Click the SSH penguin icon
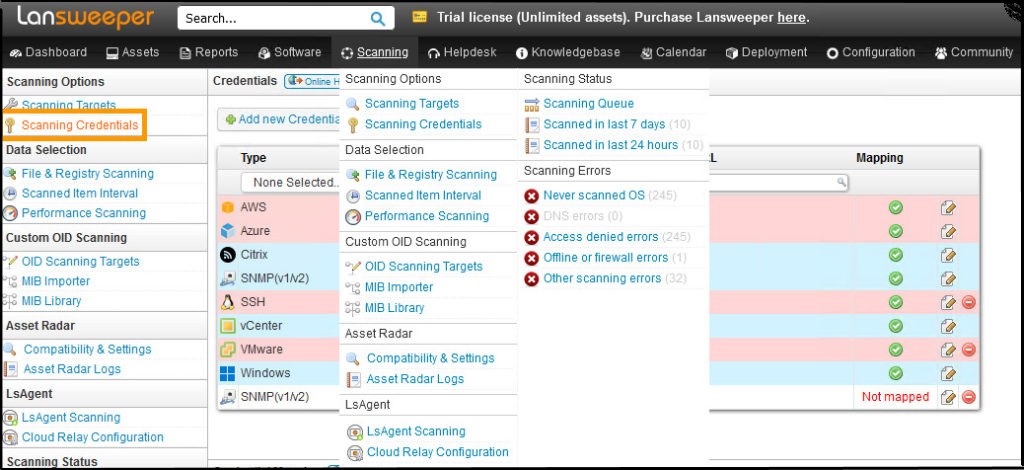Screen dimensions: 1024x470 [227, 302]
